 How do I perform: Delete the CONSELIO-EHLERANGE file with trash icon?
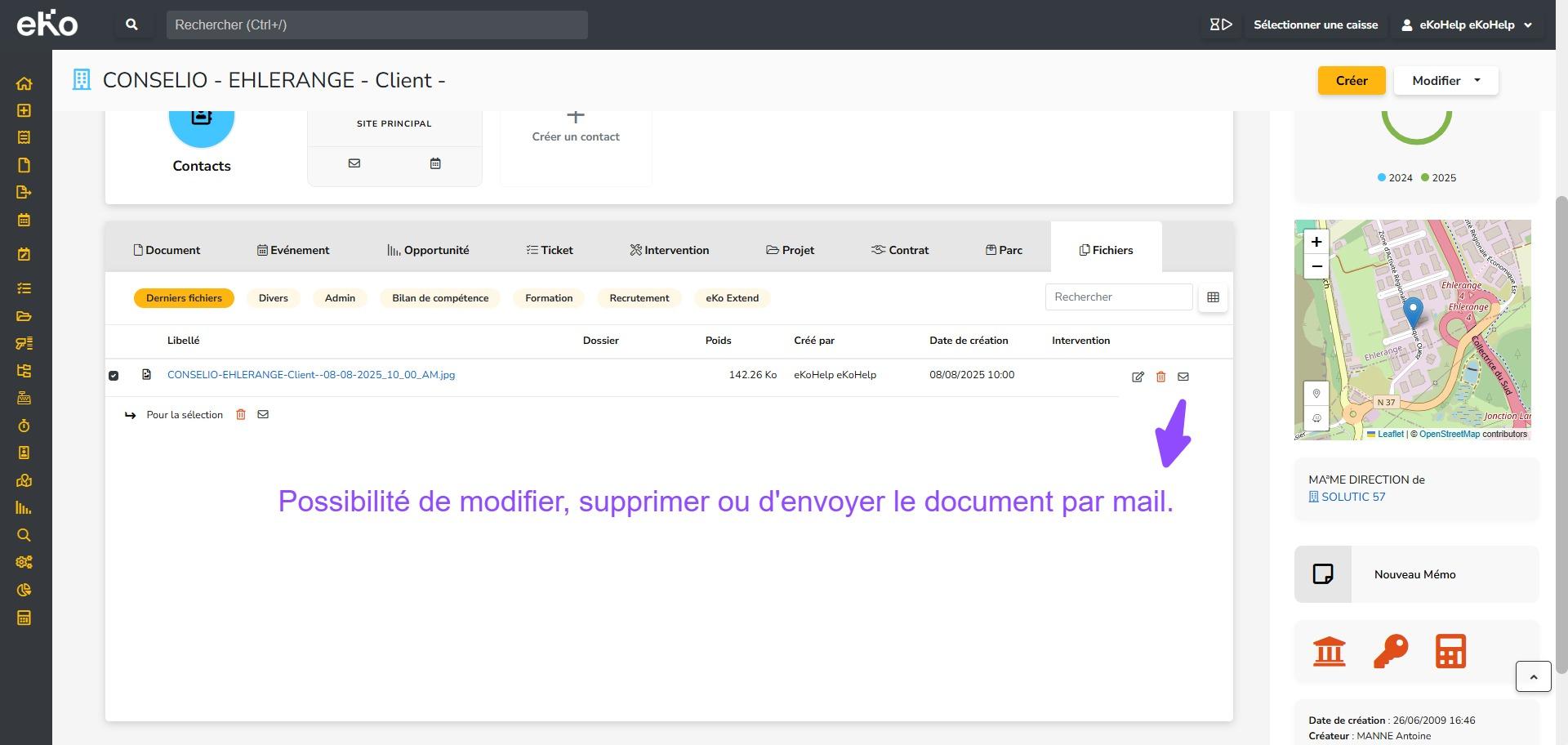[x=1160, y=377]
